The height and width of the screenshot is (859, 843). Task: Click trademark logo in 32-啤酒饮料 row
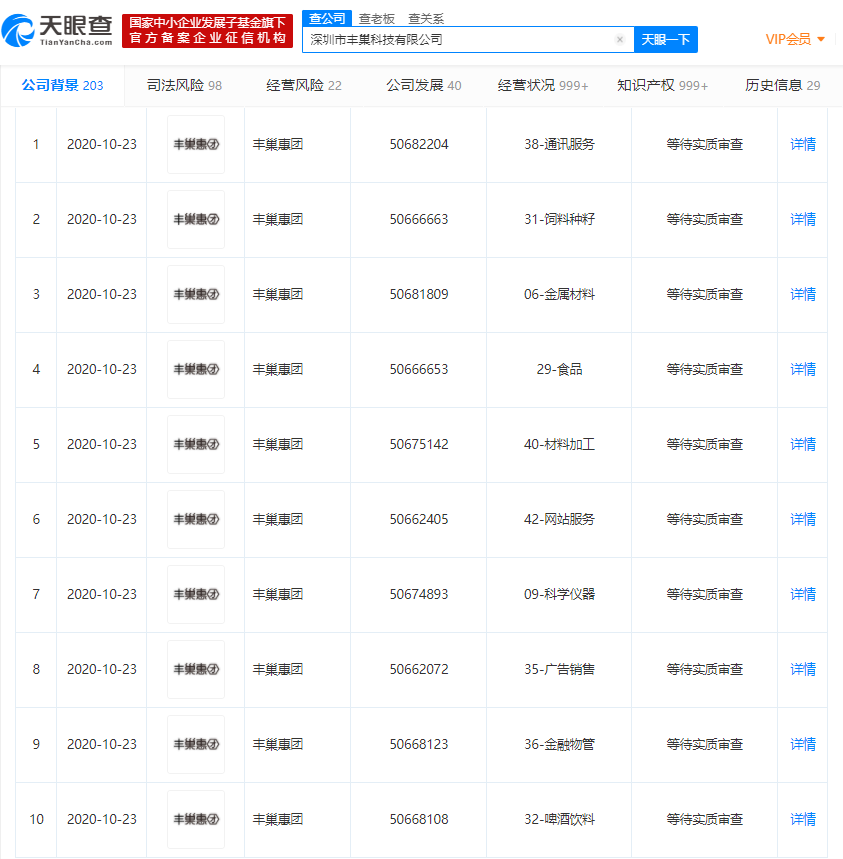click(x=196, y=819)
